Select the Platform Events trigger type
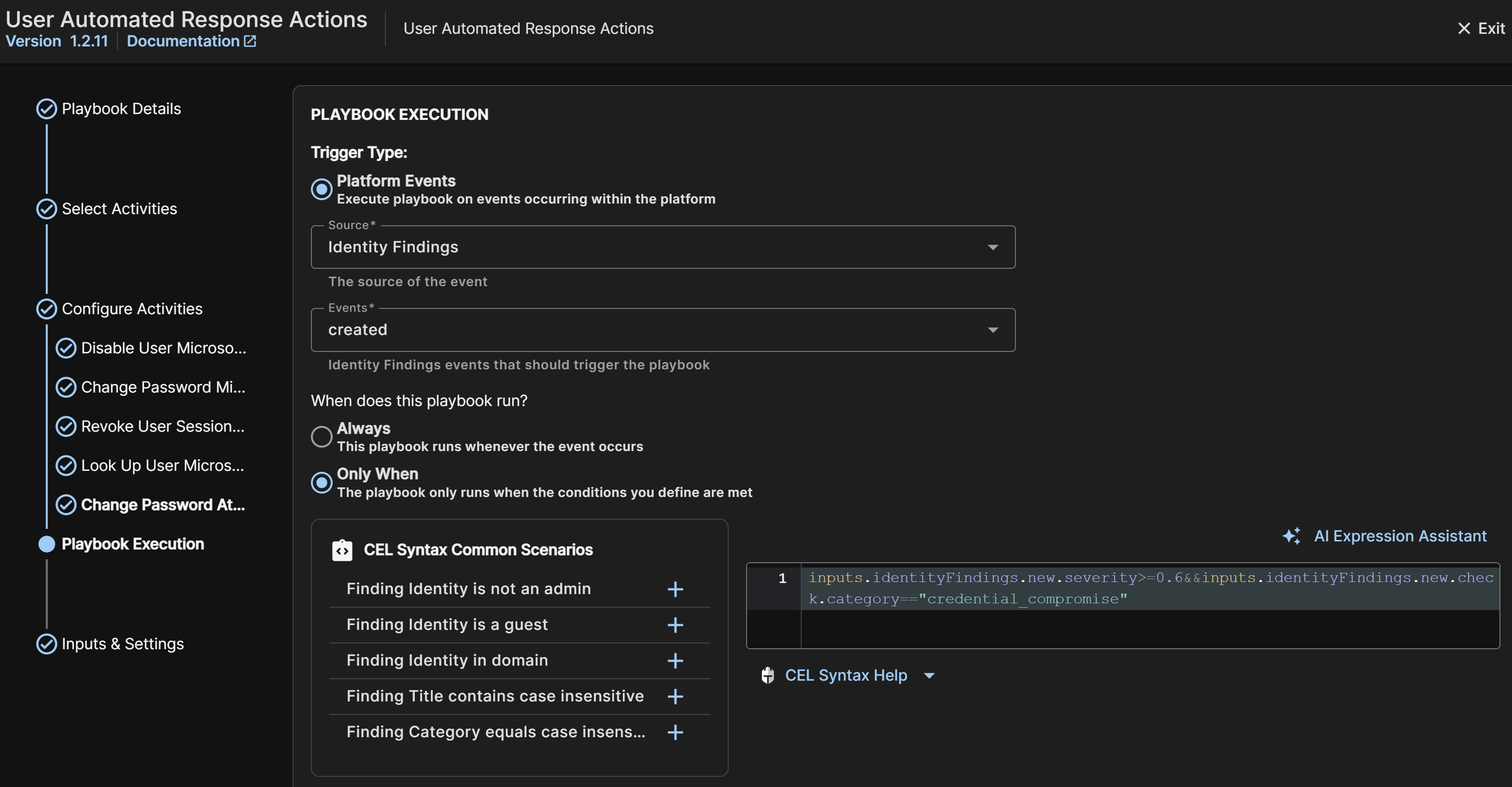This screenshot has height=787, width=1512. coord(322,189)
